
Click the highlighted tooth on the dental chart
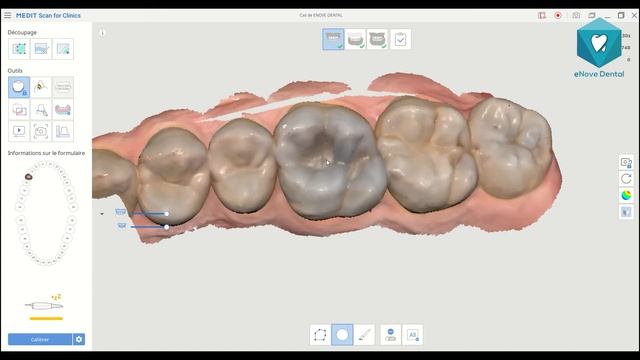(x=28, y=177)
